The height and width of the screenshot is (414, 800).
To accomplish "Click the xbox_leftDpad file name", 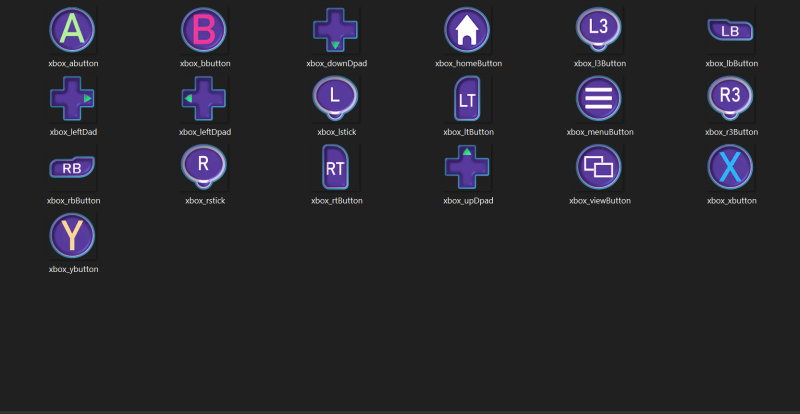I will click(205, 132).
